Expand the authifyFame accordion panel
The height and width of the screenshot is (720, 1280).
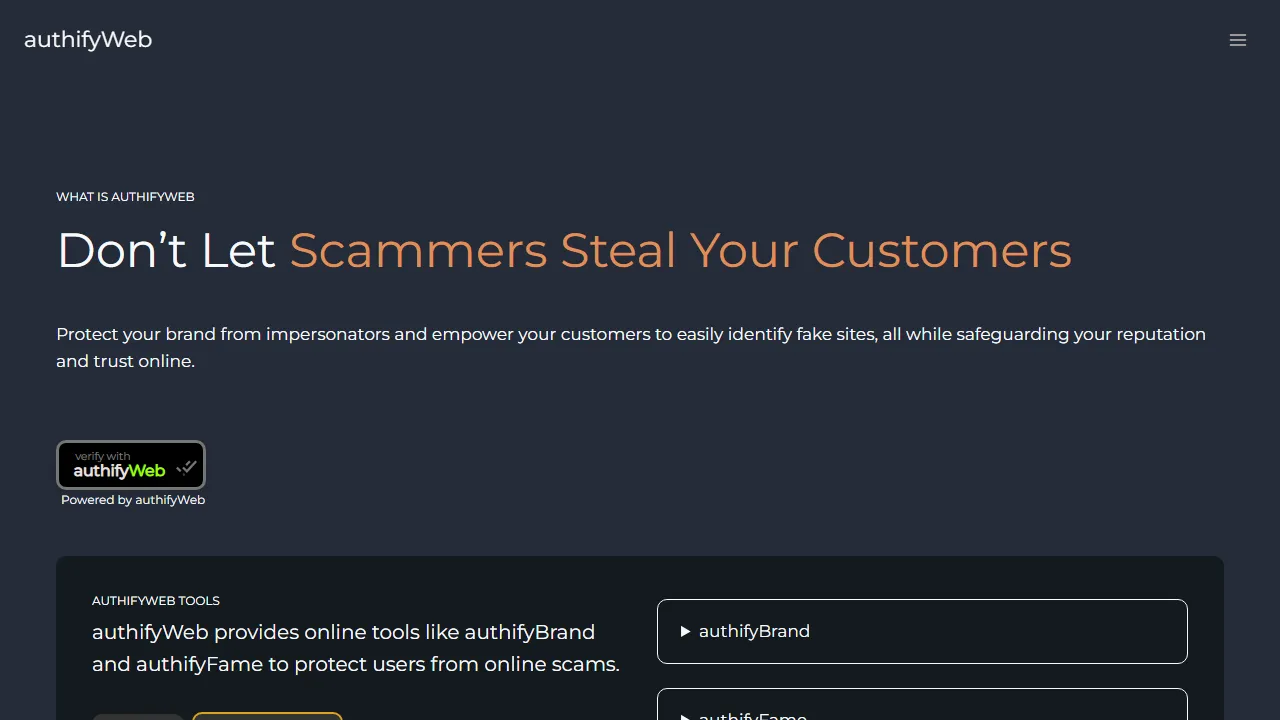pyautogui.click(x=920, y=713)
